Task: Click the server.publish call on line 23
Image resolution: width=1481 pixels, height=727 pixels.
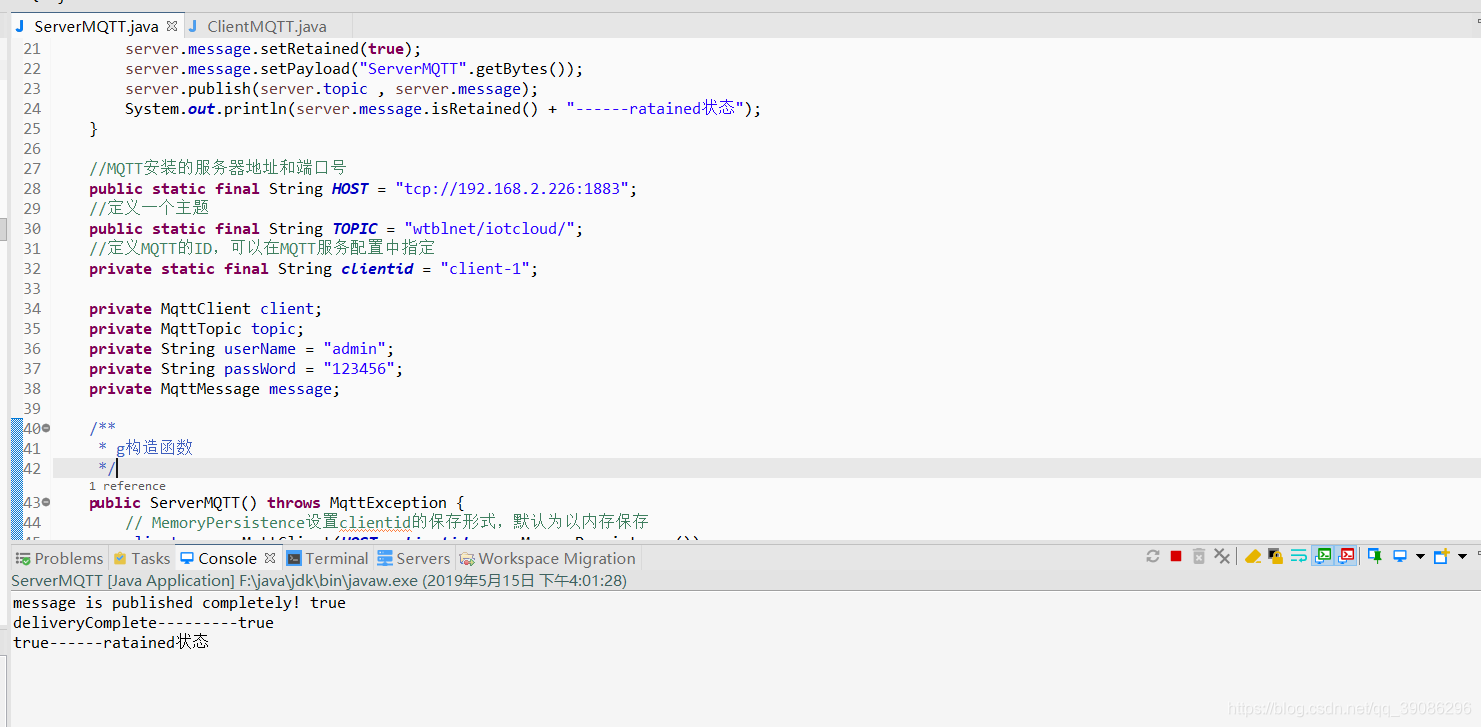Action: coord(331,88)
